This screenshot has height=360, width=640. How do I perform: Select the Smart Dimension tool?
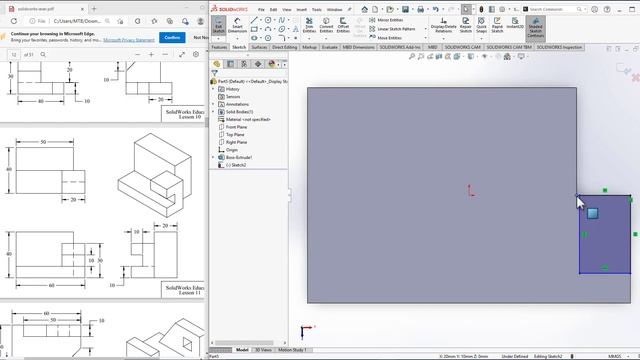click(237, 25)
